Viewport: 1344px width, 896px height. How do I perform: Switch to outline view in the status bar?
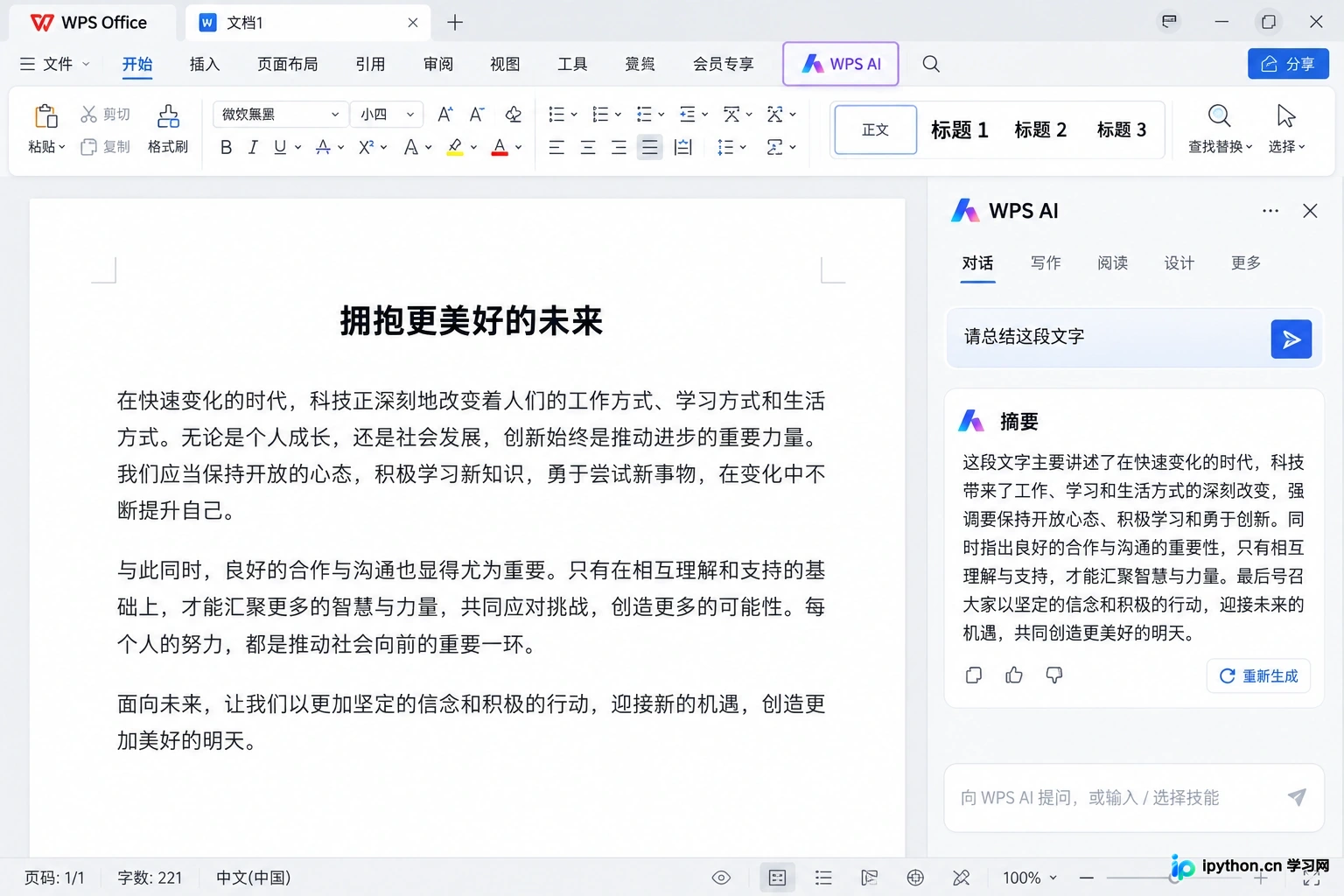coord(823,878)
